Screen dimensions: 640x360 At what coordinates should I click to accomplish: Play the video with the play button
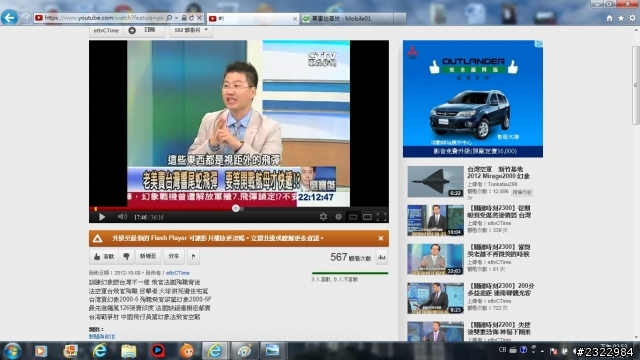click(x=102, y=217)
